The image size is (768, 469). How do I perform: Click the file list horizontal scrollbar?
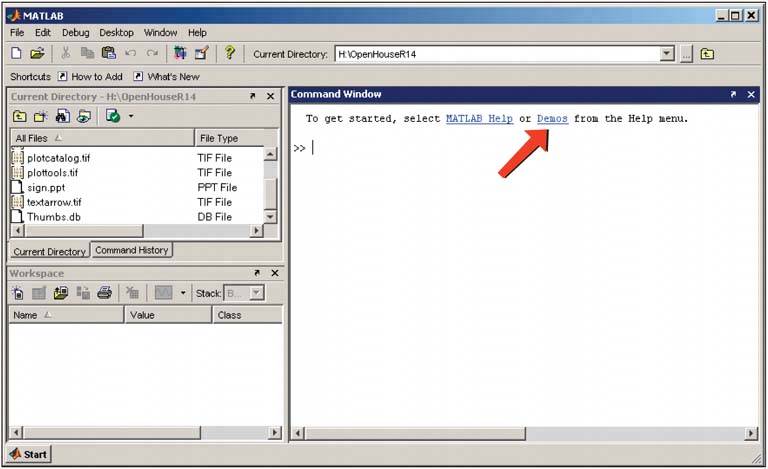136,231
